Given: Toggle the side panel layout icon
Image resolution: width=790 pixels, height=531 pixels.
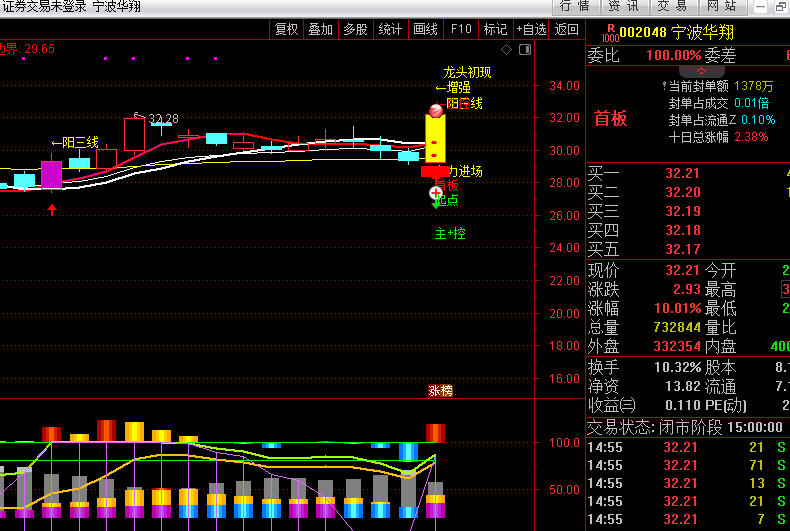Looking at the screenshot, I should pos(524,48).
